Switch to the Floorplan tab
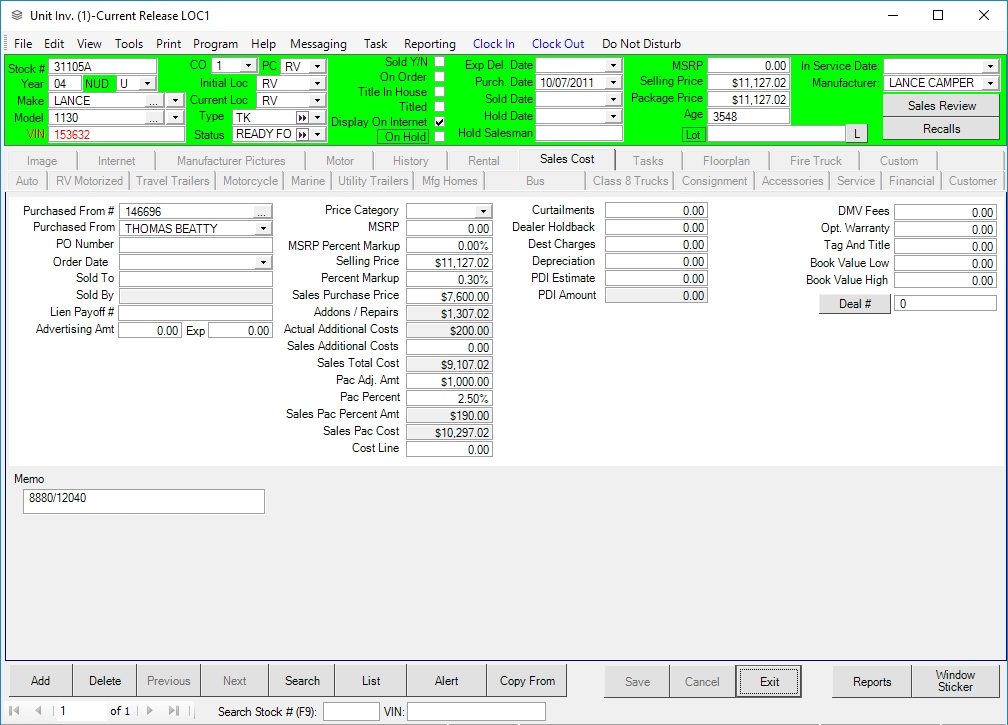Screen dimensions: 1008x725 (x=726, y=161)
